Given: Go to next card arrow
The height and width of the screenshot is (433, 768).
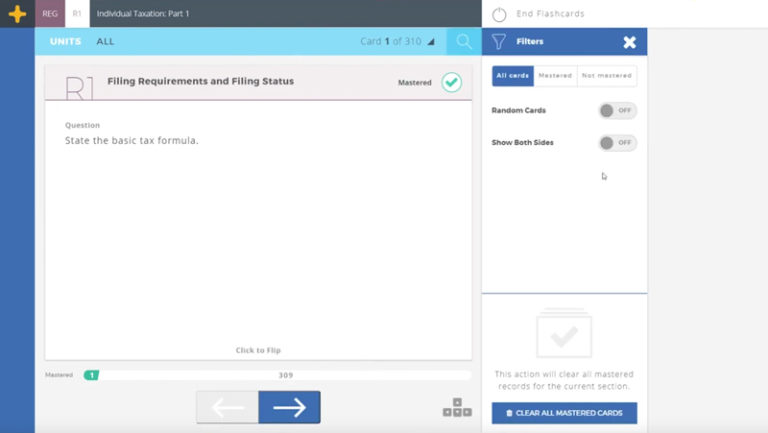Looking at the screenshot, I should pyautogui.click(x=289, y=407).
